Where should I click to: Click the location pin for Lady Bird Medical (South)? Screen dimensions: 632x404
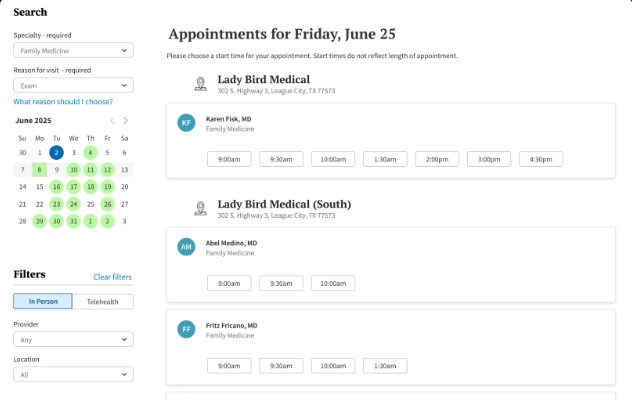[200, 208]
